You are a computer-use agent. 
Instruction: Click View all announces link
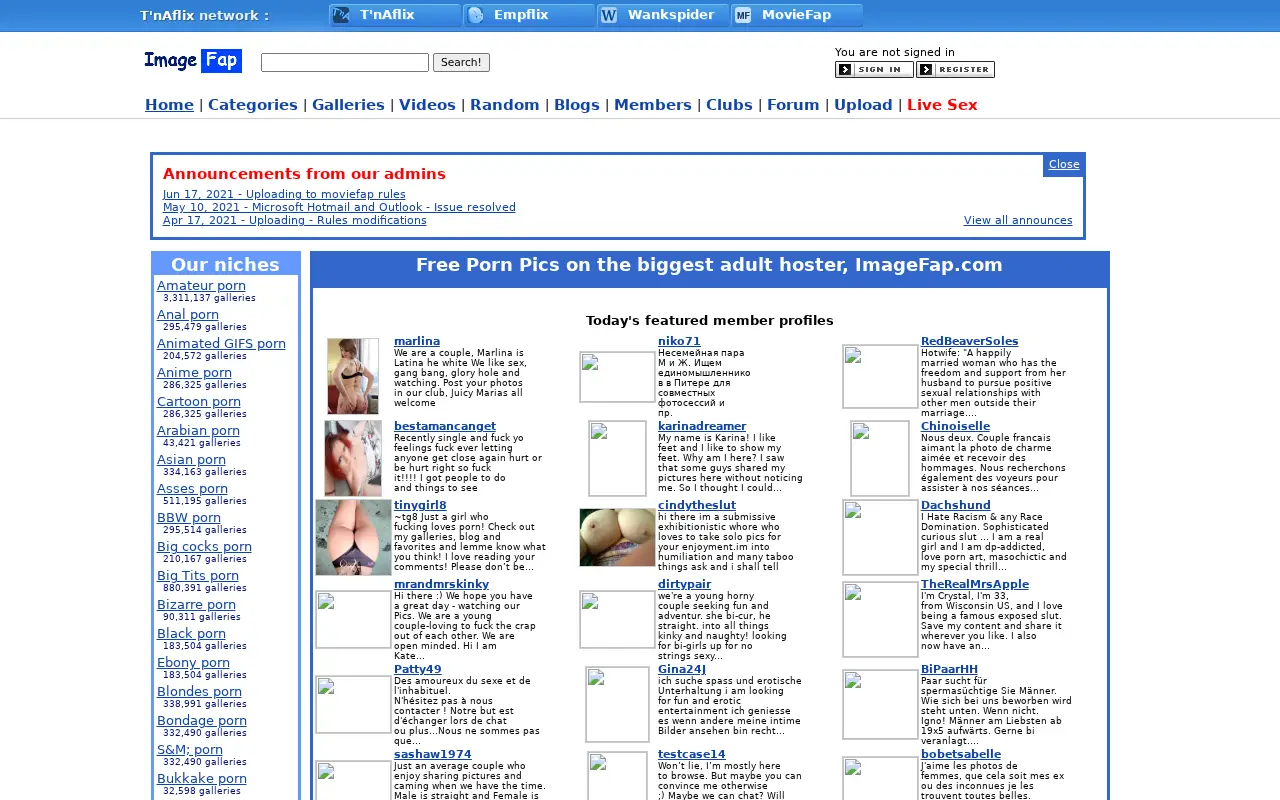[x=1018, y=220]
